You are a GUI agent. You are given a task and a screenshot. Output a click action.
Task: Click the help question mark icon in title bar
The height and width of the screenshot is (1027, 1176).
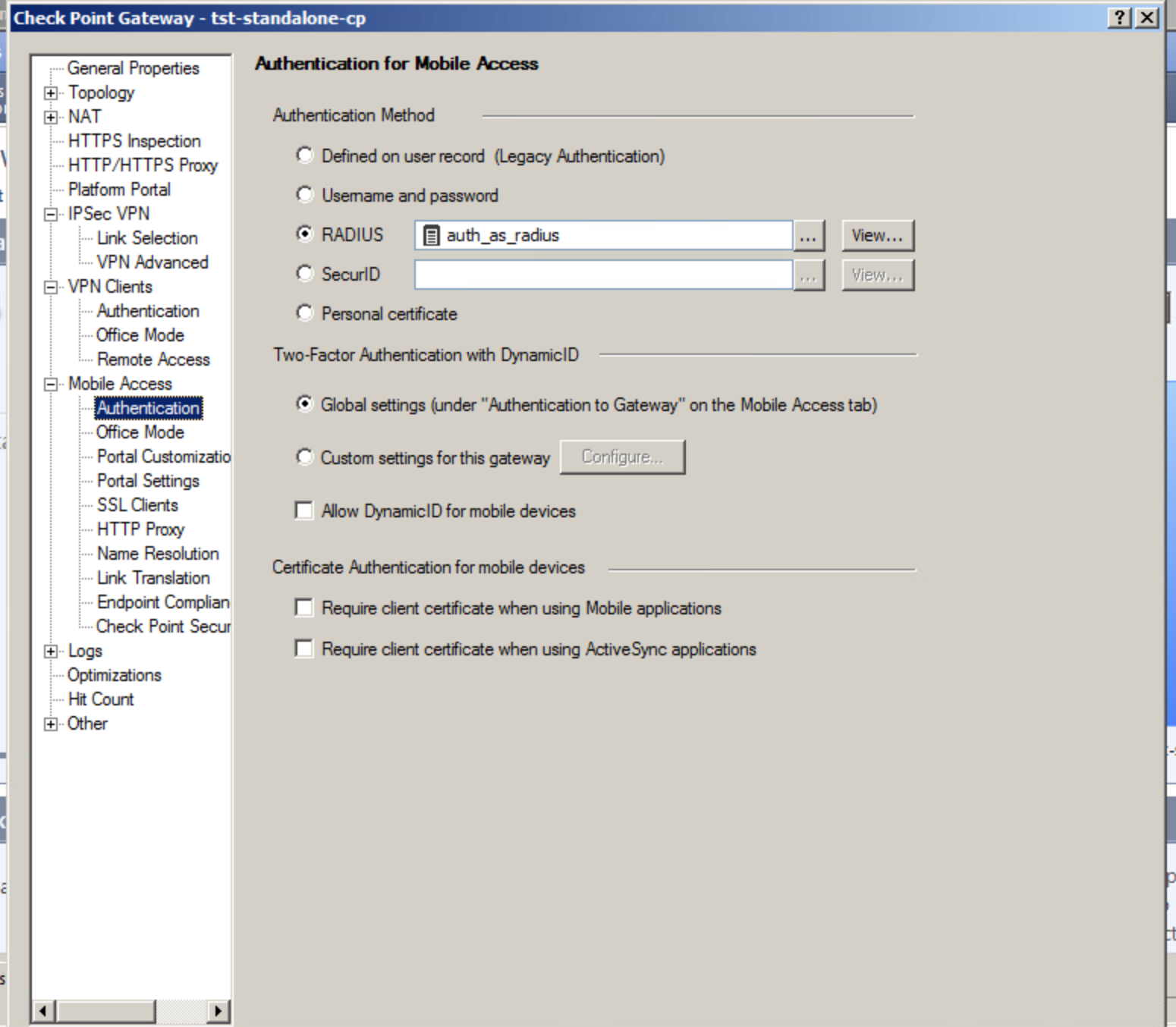point(1119,17)
